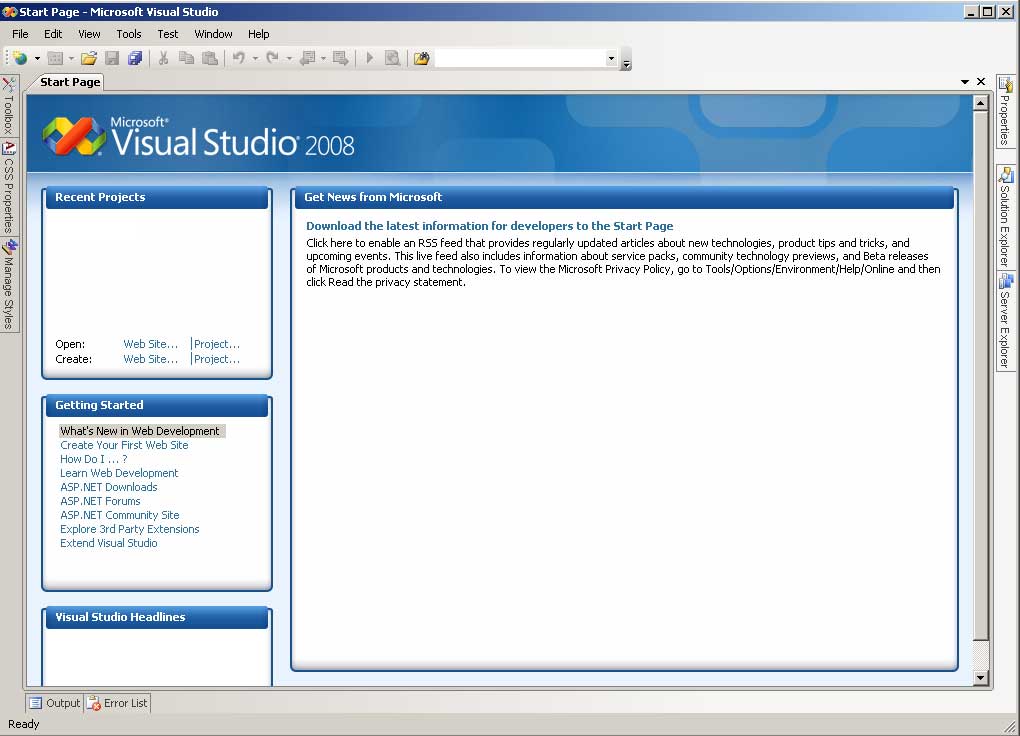Open the Toolbox side panel tab
Screen dimensions: 1020x736
[x=8, y=105]
